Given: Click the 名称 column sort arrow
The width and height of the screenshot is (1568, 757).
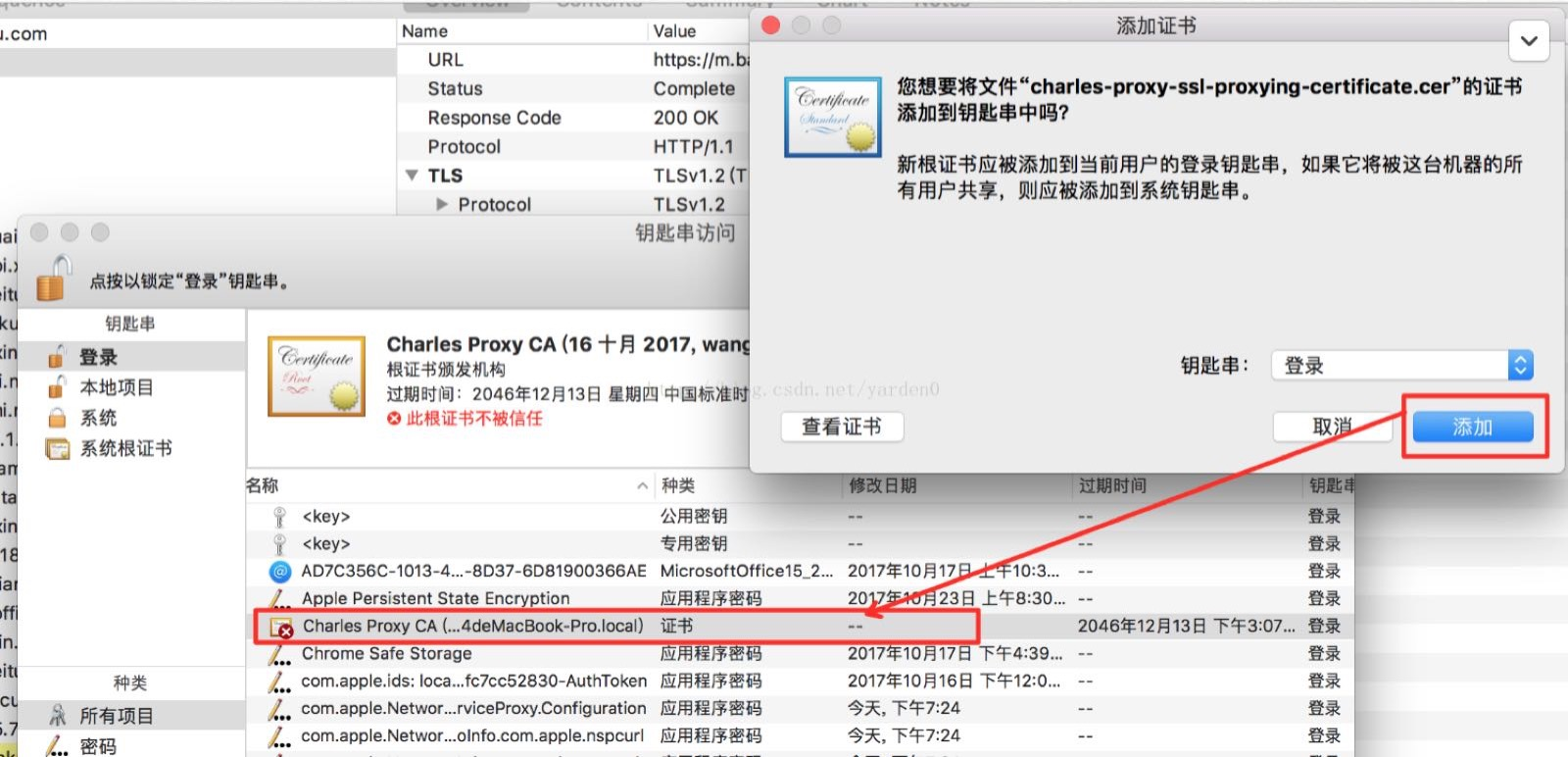Looking at the screenshot, I should 642,485.
